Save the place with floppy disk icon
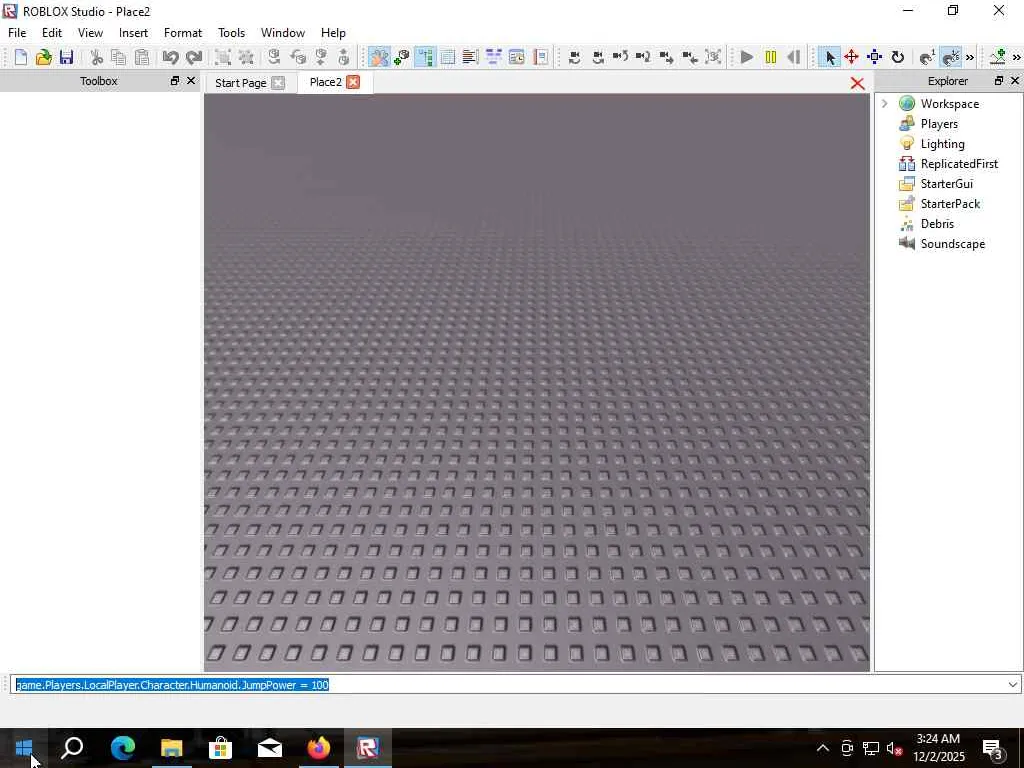1024x768 pixels. (66, 57)
